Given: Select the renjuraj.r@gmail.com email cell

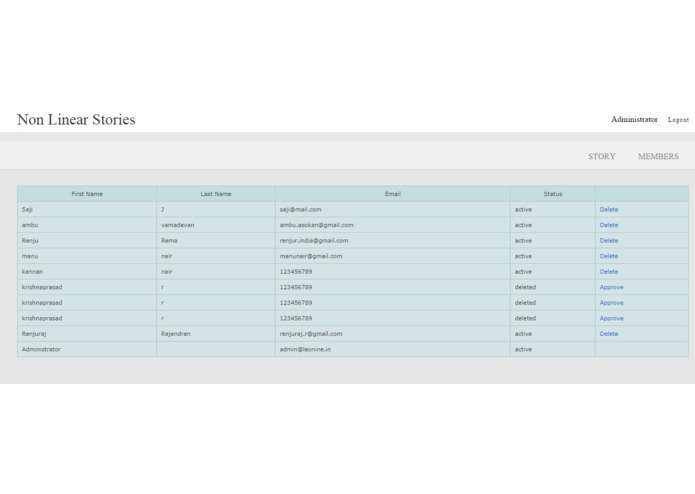Looking at the screenshot, I should 393,334.
